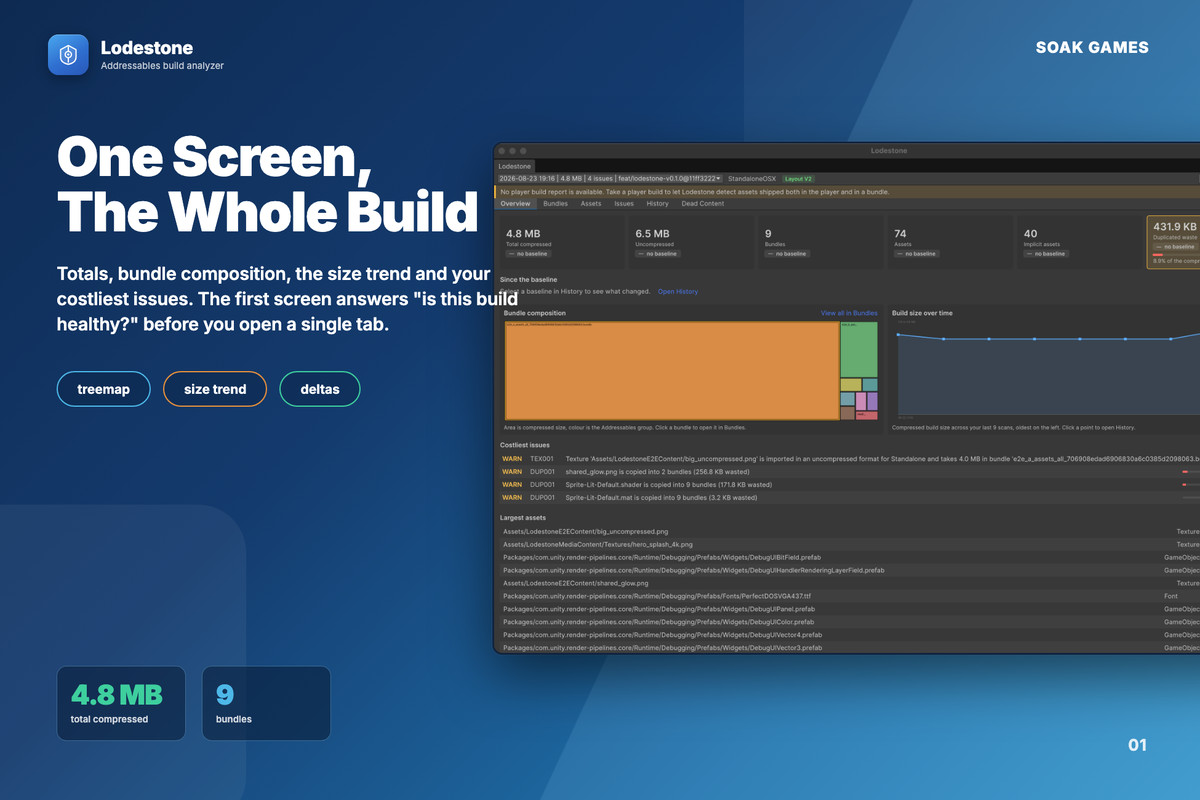Viewport: 1200px width, 800px height.
Task: Click the Lodestone shield app logo
Action: pyautogui.click(x=69, y=55)
